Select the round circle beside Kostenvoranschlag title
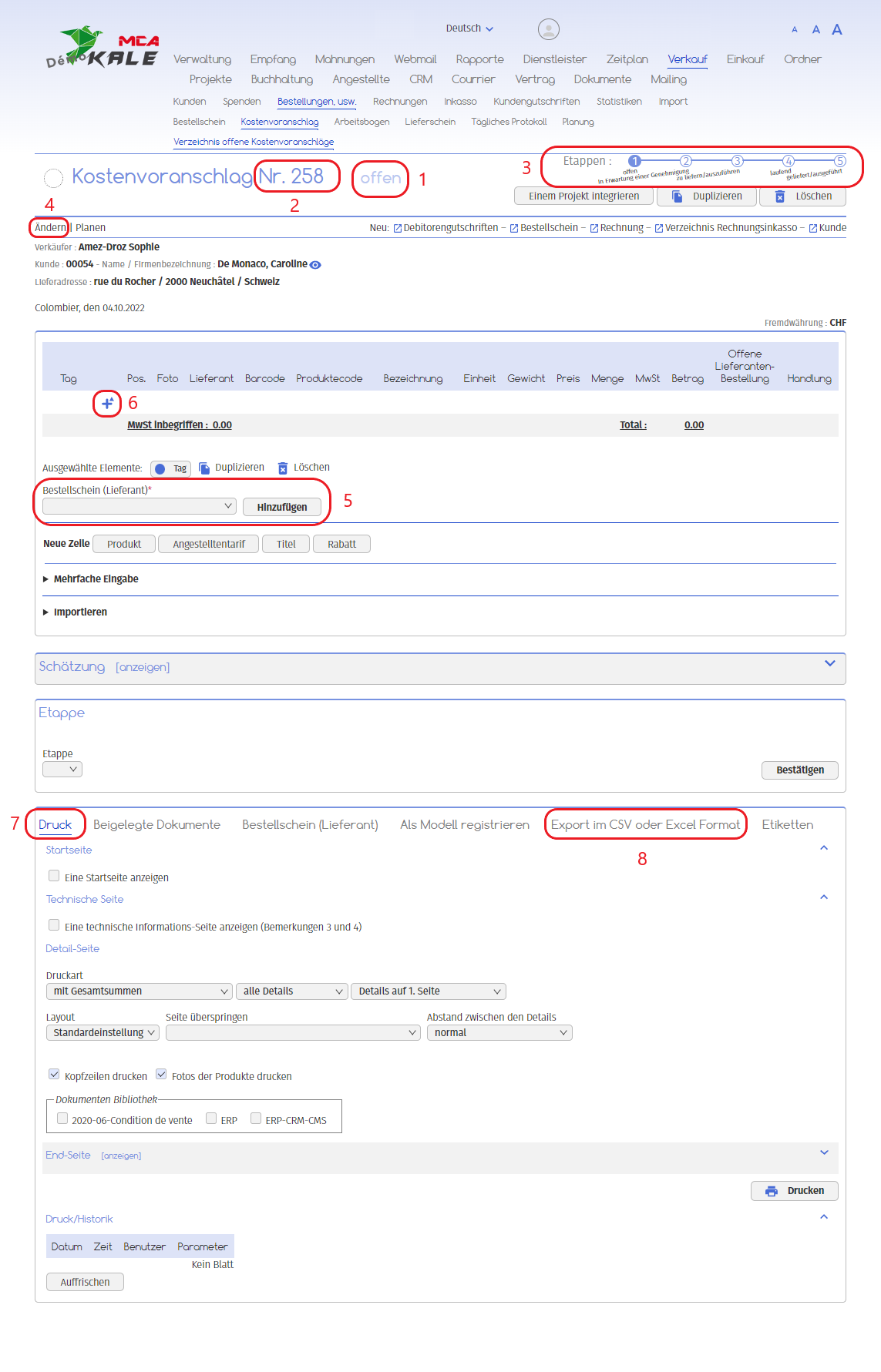 pyautogui.click(x=53, y=178)
